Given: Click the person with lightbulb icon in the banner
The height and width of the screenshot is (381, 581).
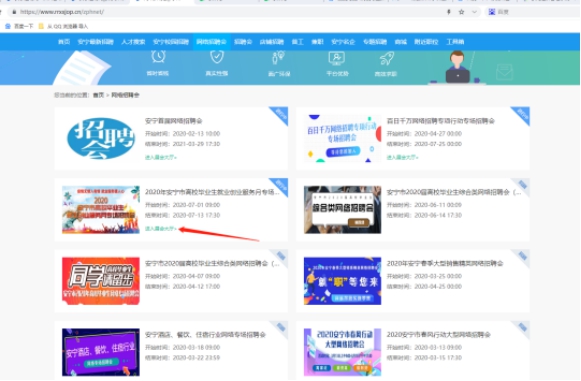Looking at the screenshot, I should (278, 57).
